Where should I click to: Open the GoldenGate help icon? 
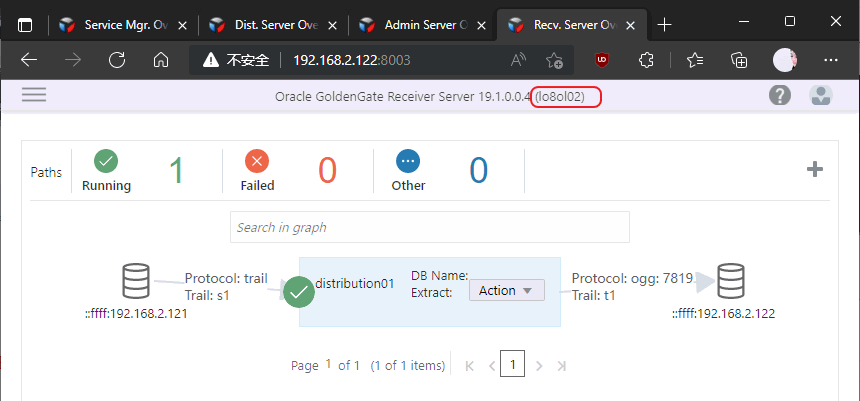point(779,95)
